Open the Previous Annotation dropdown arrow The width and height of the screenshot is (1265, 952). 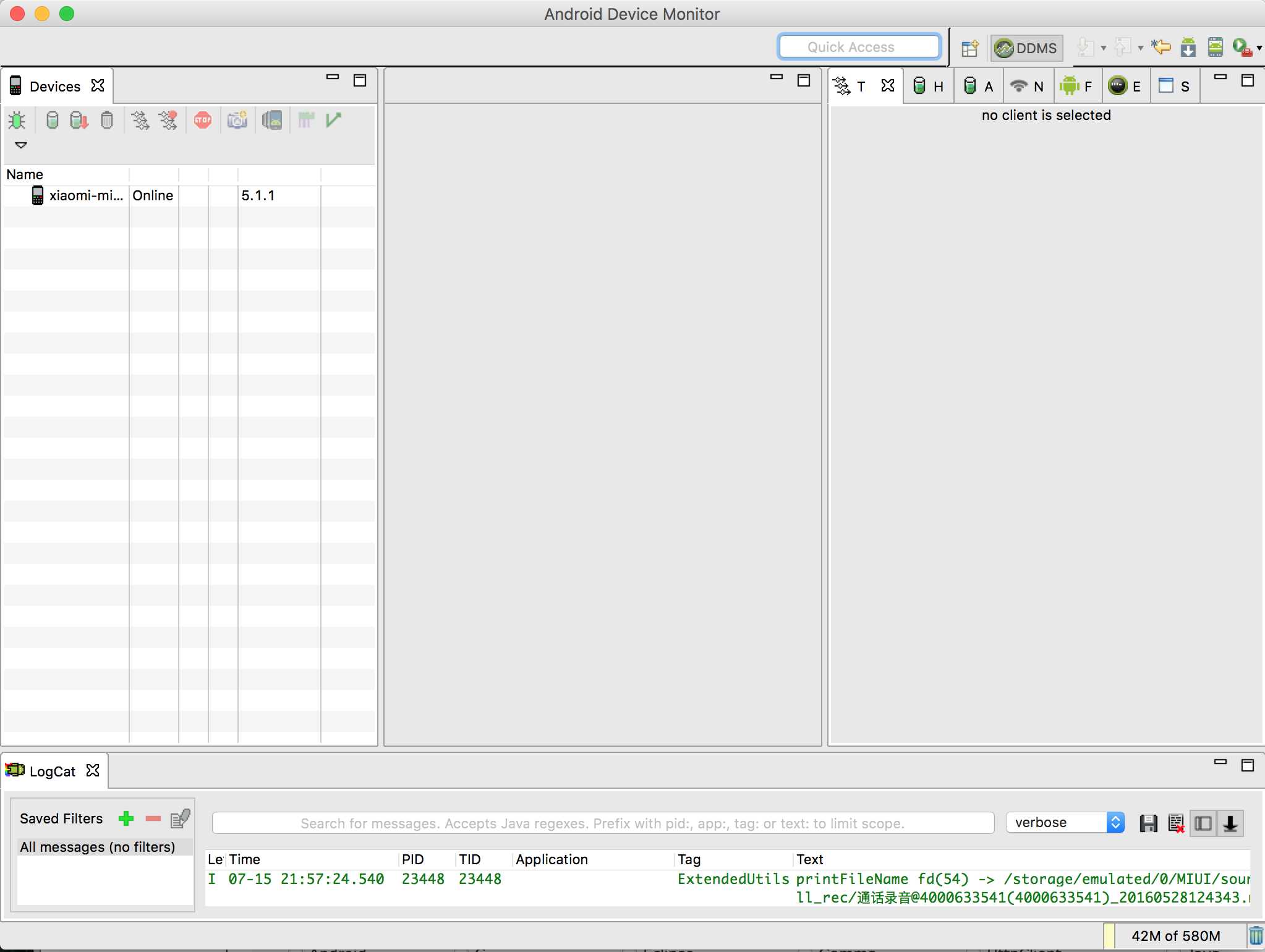(1141, 48)
